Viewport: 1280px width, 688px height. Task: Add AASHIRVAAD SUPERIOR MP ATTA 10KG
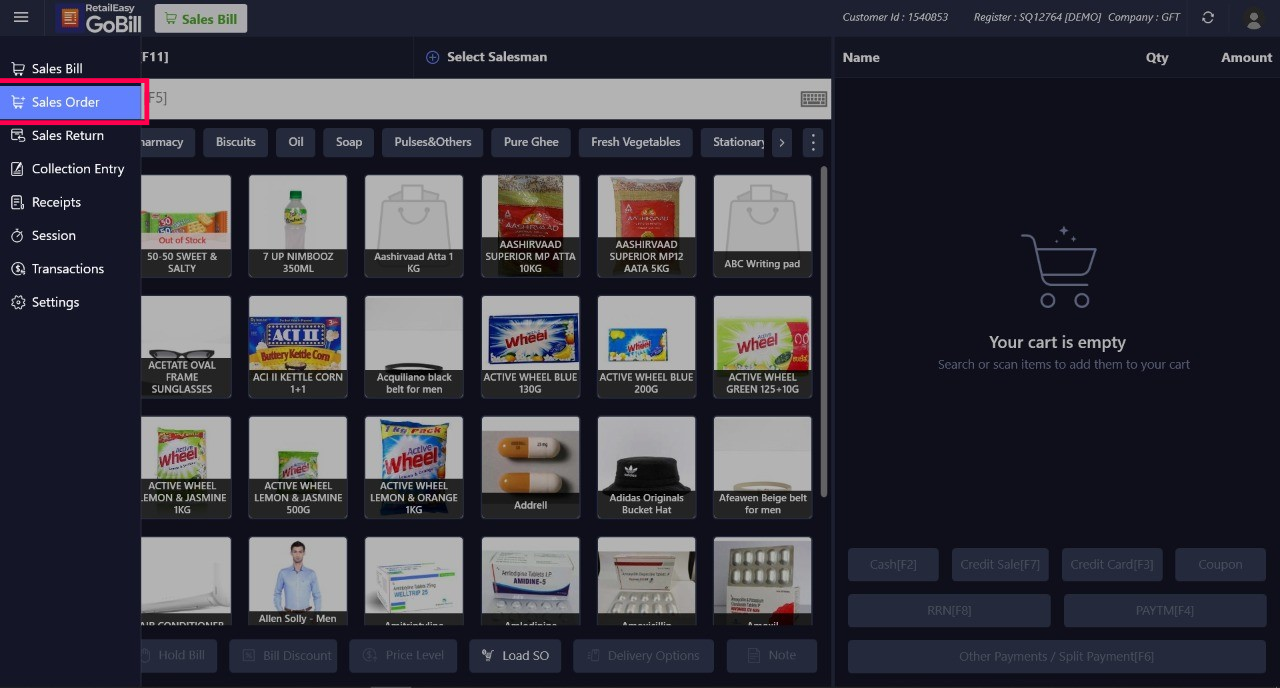tap(530, 226)
